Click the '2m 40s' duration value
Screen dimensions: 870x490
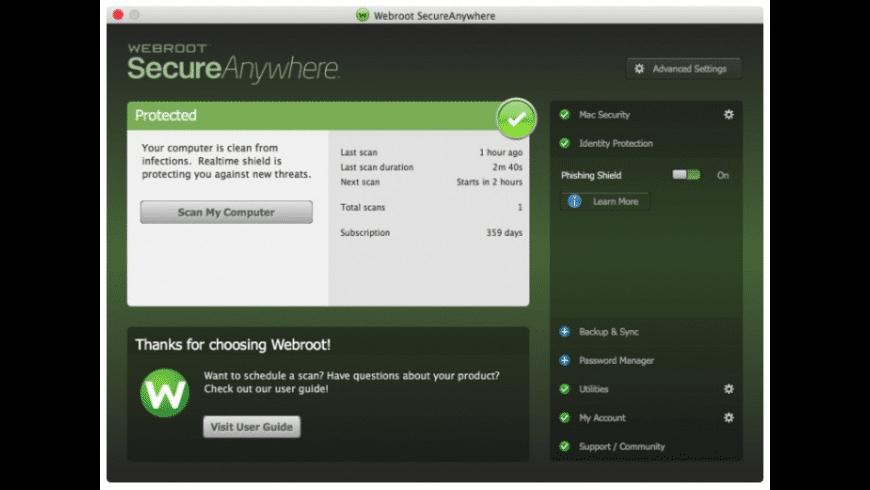[508, 167]
